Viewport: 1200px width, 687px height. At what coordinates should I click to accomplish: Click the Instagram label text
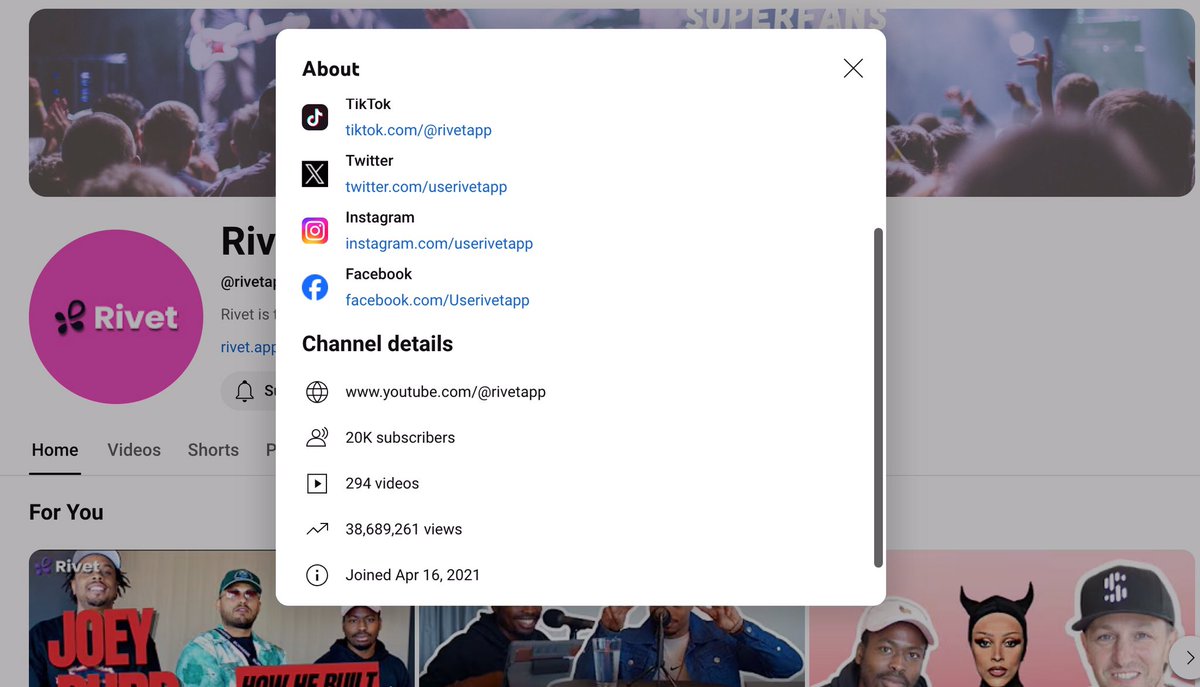380,217
